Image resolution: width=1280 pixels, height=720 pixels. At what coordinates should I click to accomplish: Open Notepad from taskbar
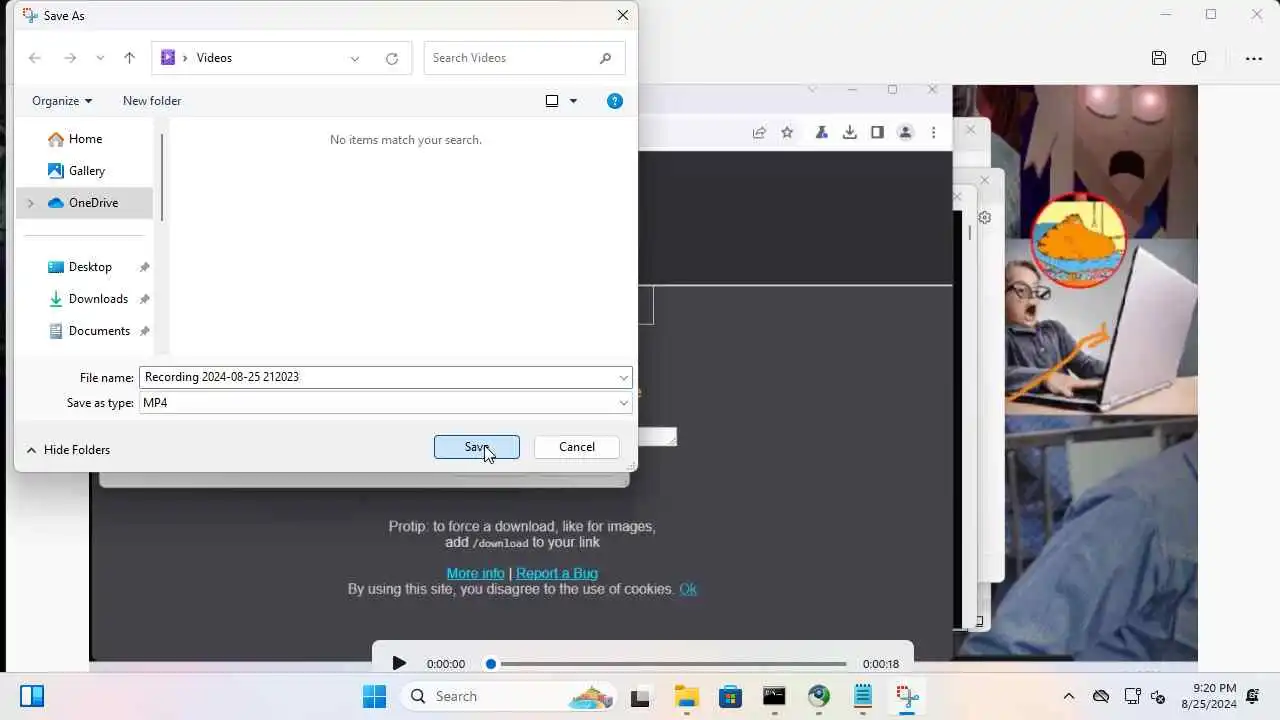[x=863, y=696]
